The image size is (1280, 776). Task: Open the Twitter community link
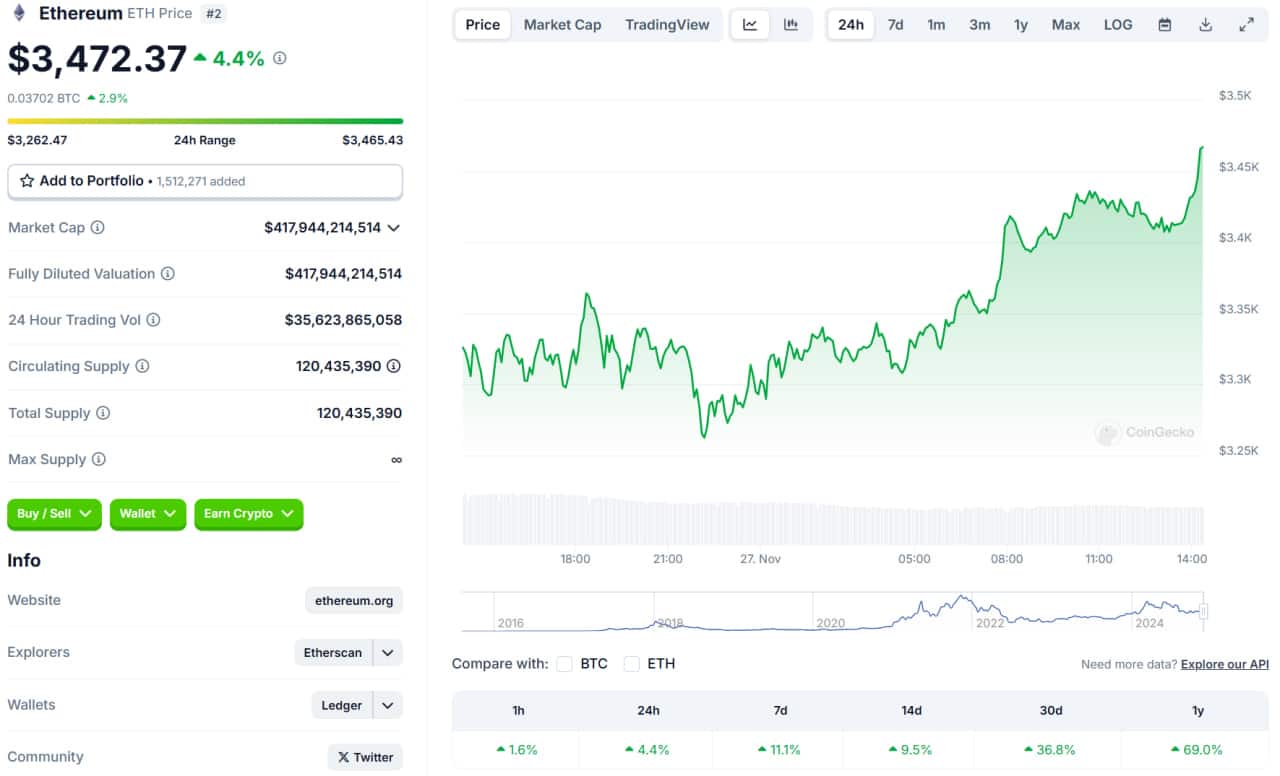pyautogui.click(x=365, y=757)
